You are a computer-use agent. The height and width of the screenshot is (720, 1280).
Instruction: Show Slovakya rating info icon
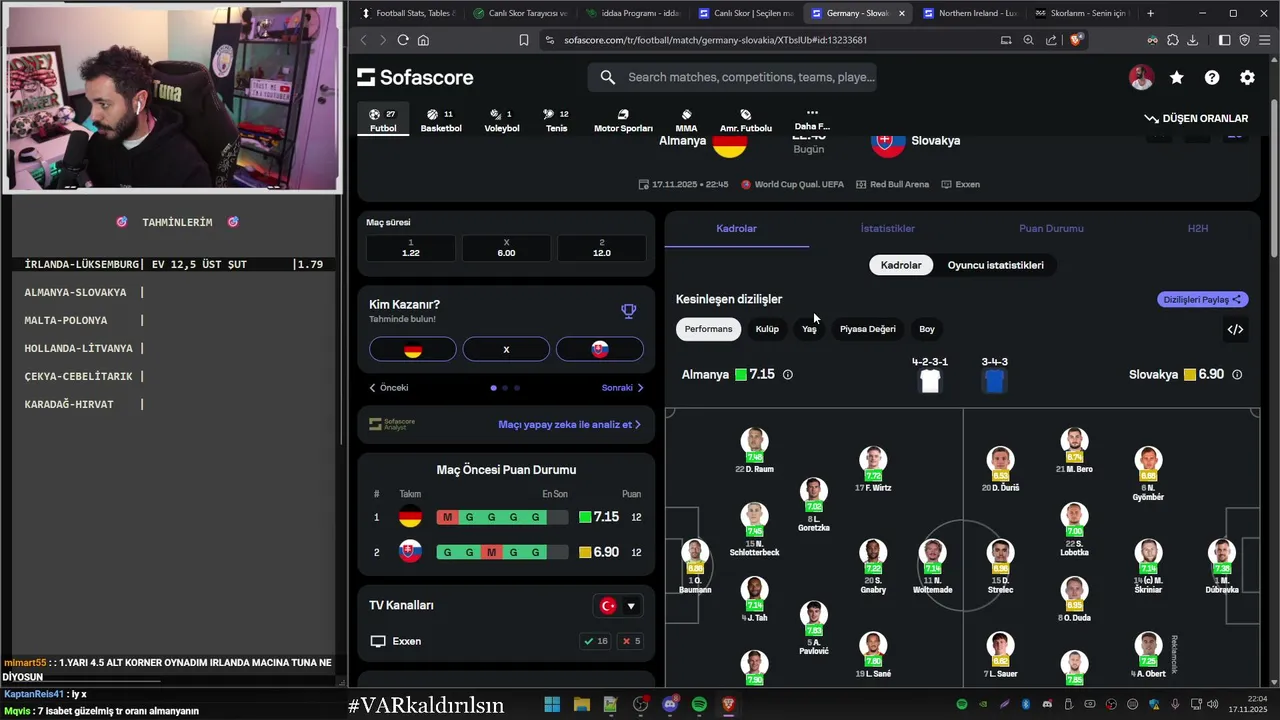[1237, 375]
